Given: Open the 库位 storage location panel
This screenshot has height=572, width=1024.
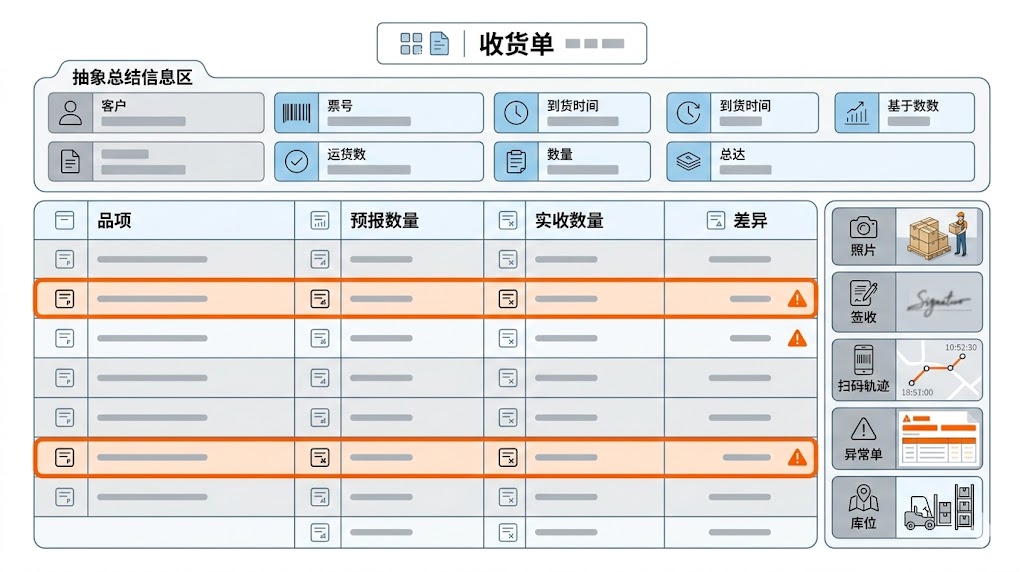Looking at the screenshot, I should coord(863,506).
